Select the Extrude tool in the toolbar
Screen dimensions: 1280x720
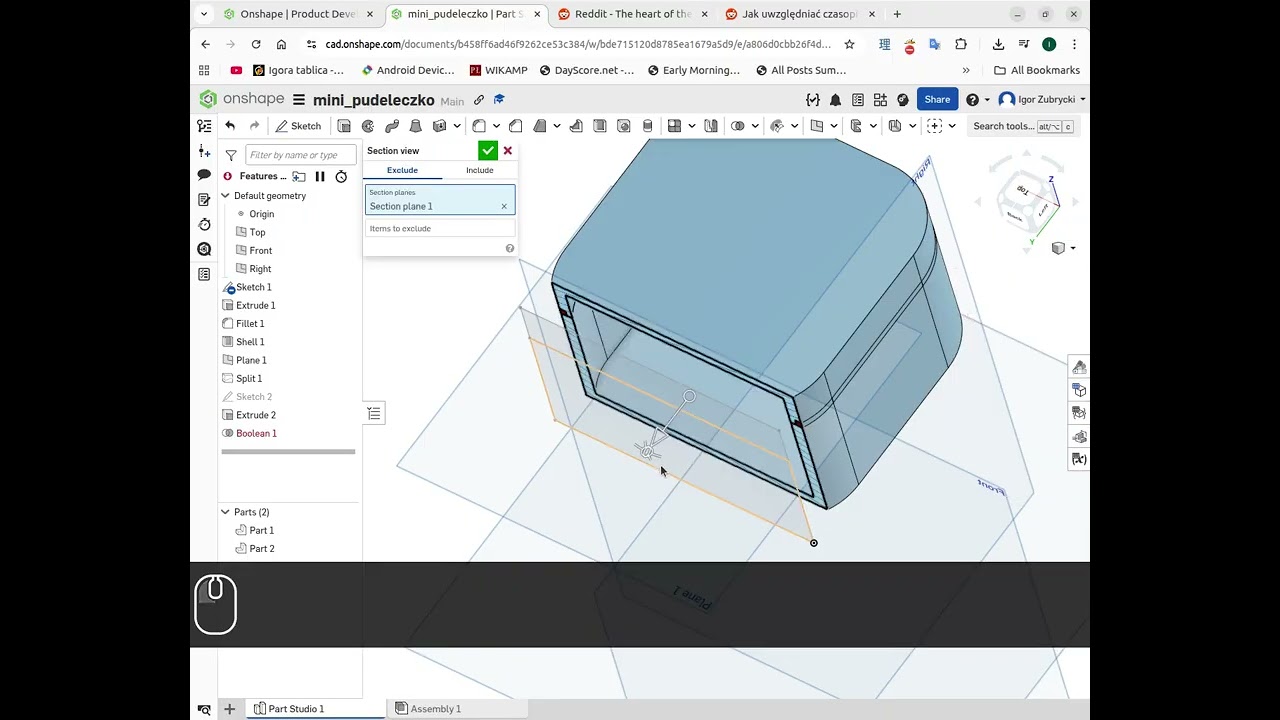tap(344, 126)
